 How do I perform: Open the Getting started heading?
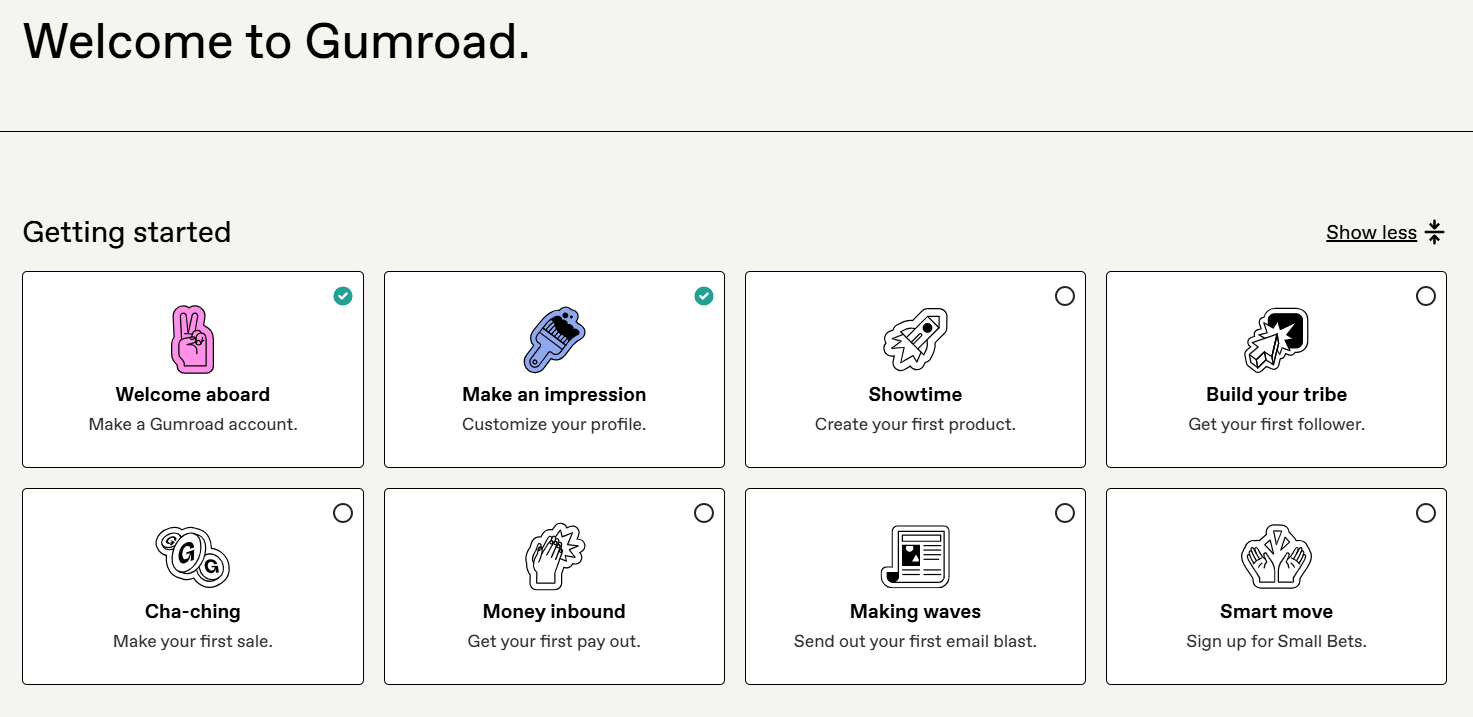(126, 231)
